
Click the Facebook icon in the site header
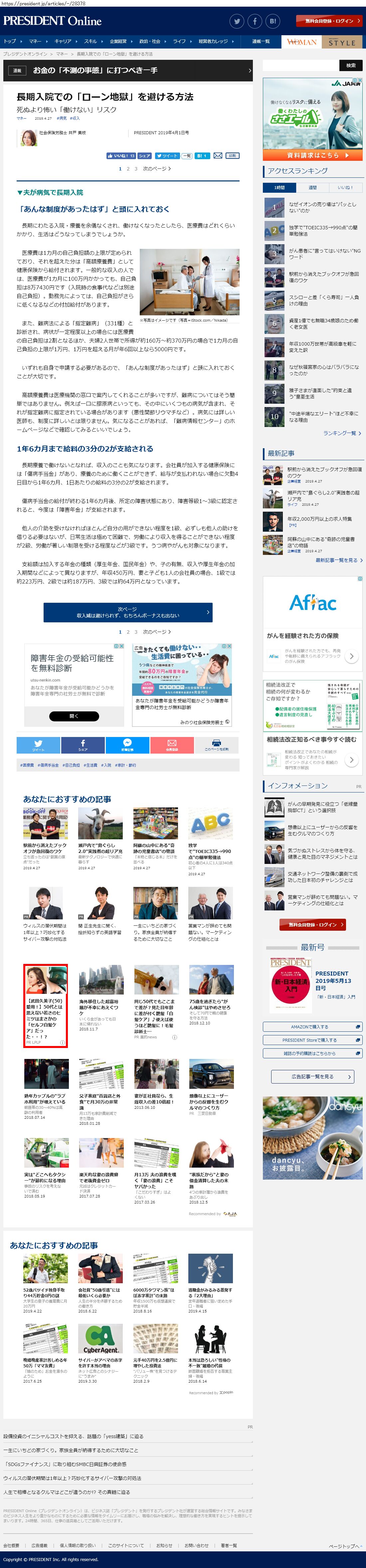(x=255, y=21)
